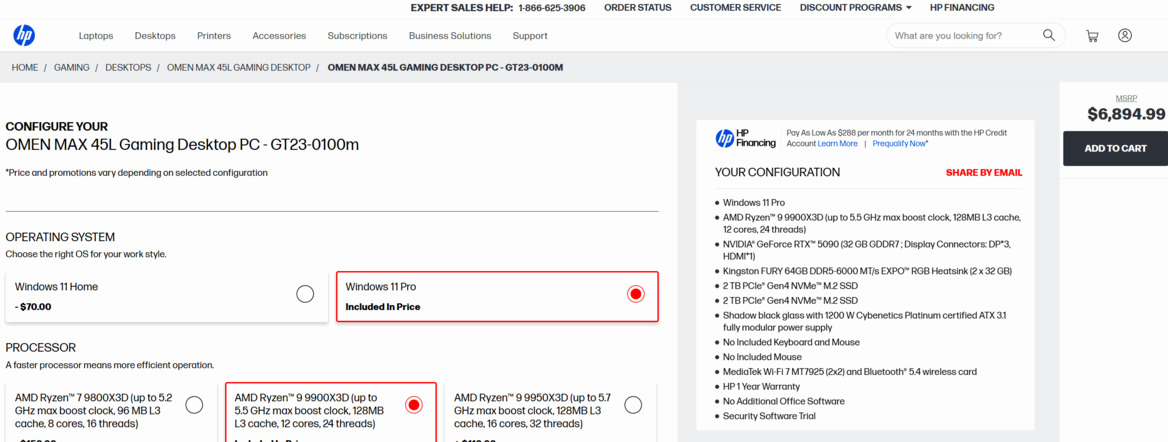Go to OMEN MAX 45L Gaming Desktop breadcrumb
Viewport: 1168px width, 442px height.
point(238,68)
